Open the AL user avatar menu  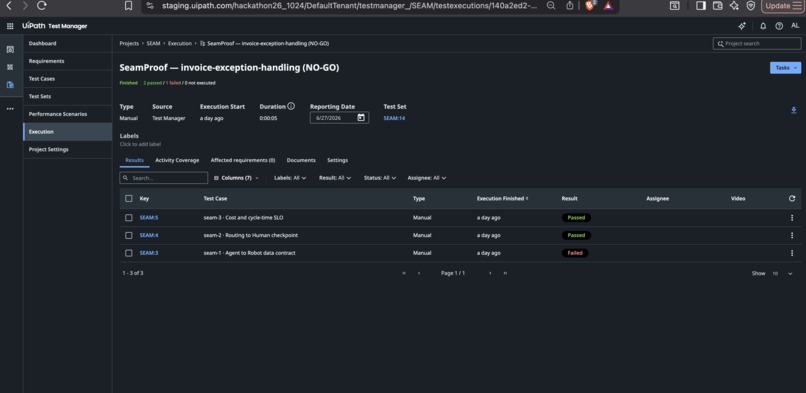(x=795, y=26)
